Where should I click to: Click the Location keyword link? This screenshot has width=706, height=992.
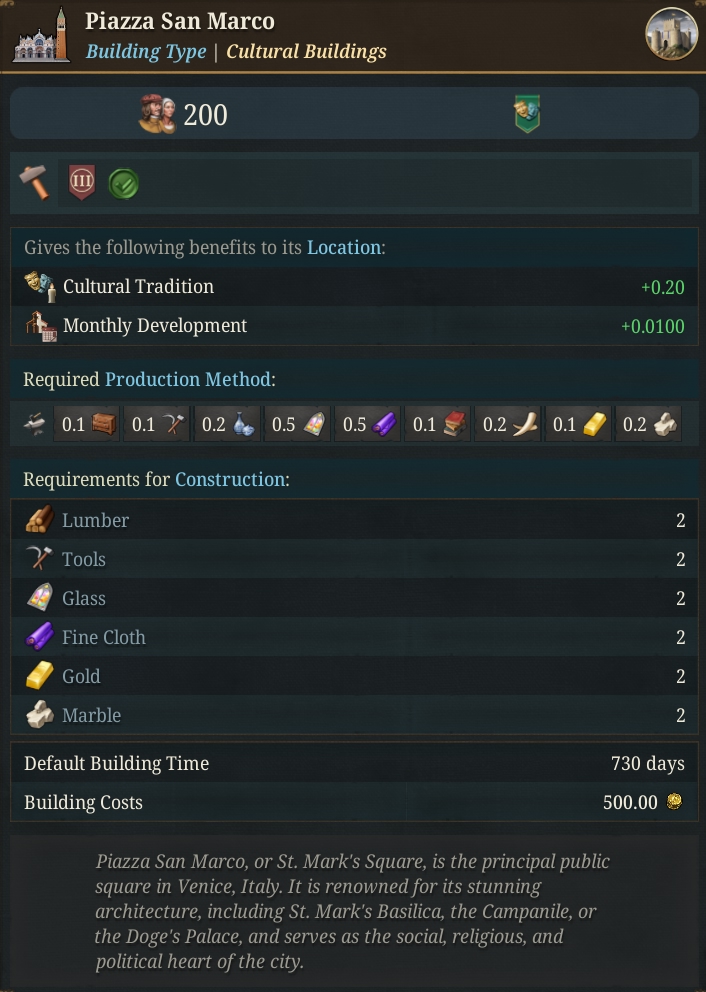tap(344, 247)
